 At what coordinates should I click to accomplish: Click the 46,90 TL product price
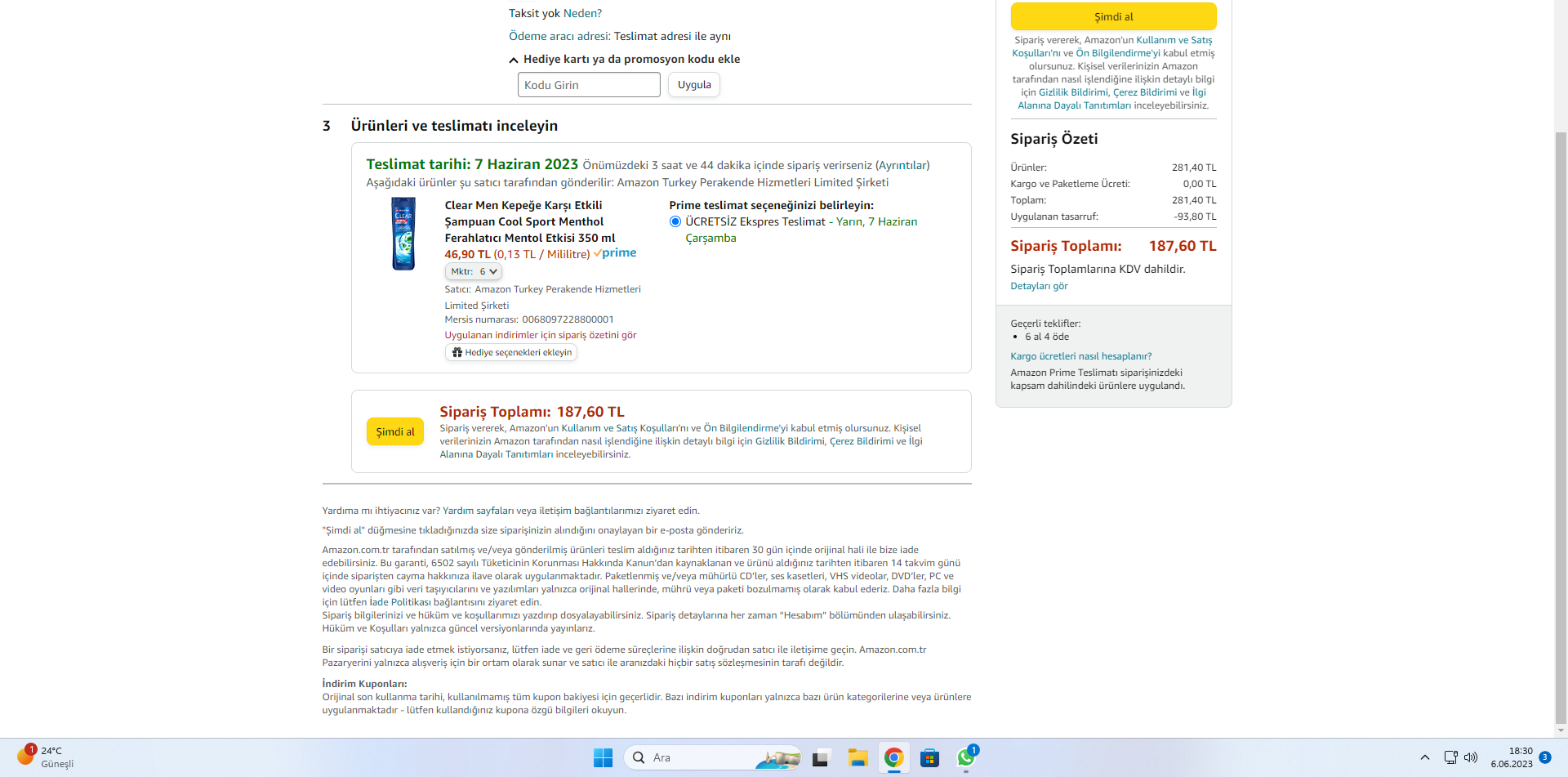point(467,254)
